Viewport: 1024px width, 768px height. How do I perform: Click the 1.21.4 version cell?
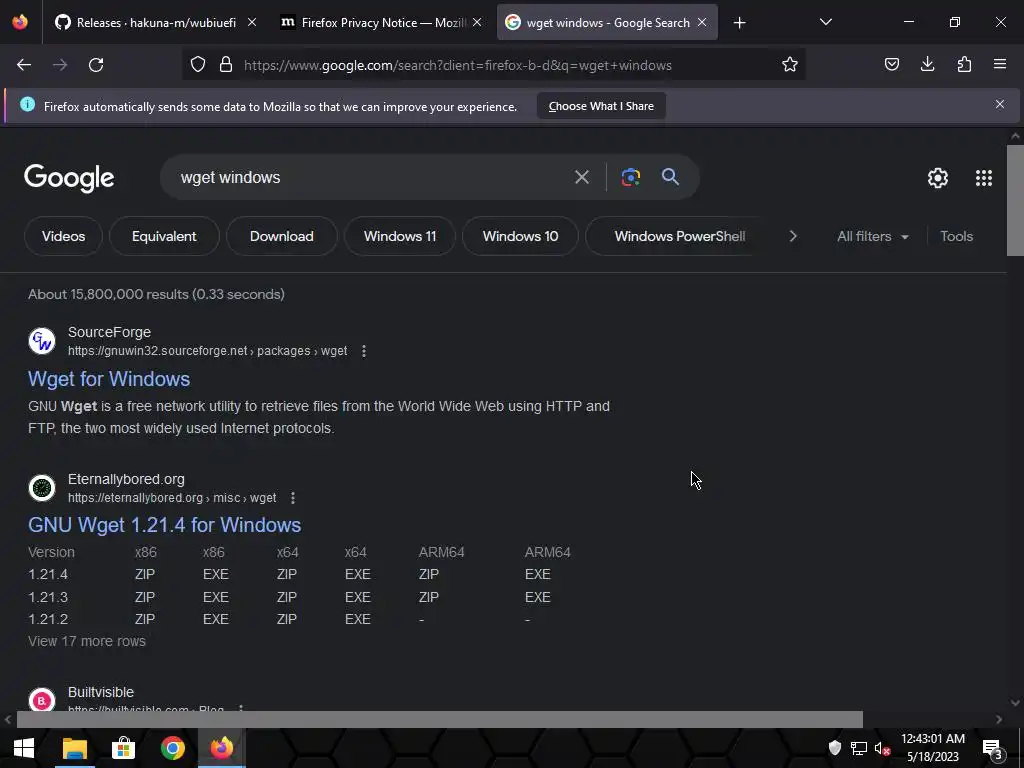point(48,575)
